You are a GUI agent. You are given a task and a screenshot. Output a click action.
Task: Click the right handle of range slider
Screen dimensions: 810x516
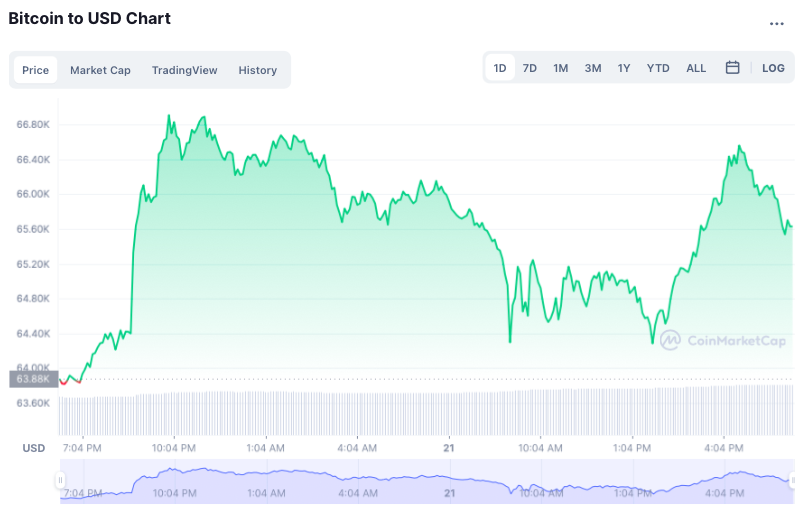[791, 481]
